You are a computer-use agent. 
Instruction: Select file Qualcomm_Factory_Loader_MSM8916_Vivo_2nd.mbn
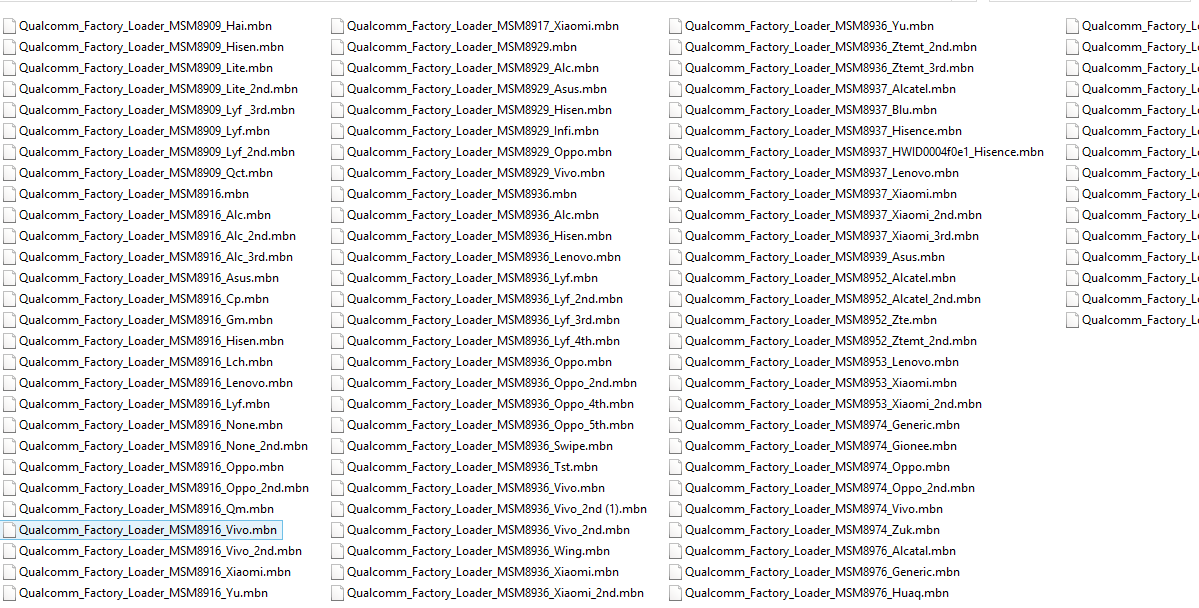(x=160, y=551)
